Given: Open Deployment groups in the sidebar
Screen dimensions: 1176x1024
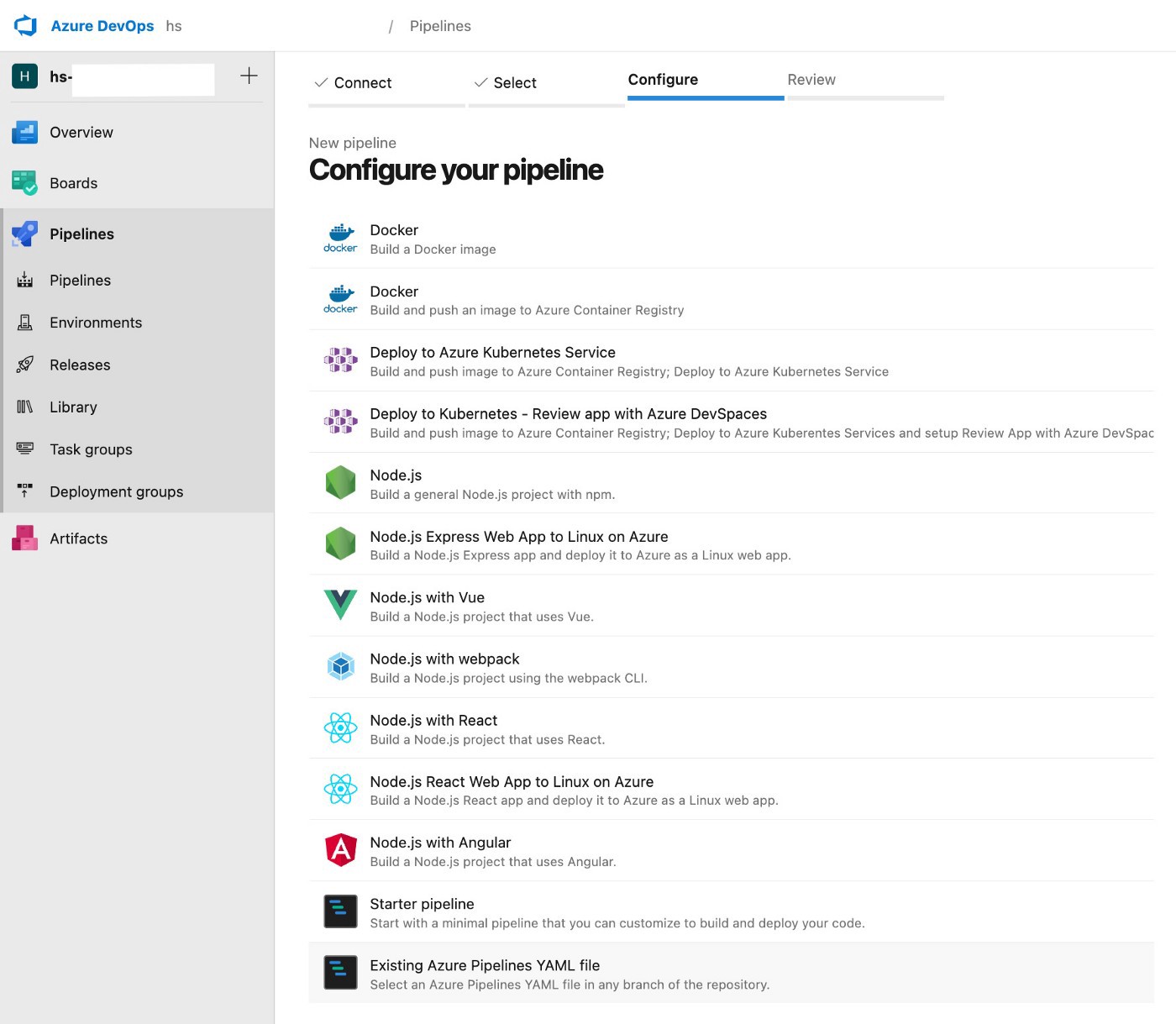Looking at the screenshot, I should [x=137, y=491].
